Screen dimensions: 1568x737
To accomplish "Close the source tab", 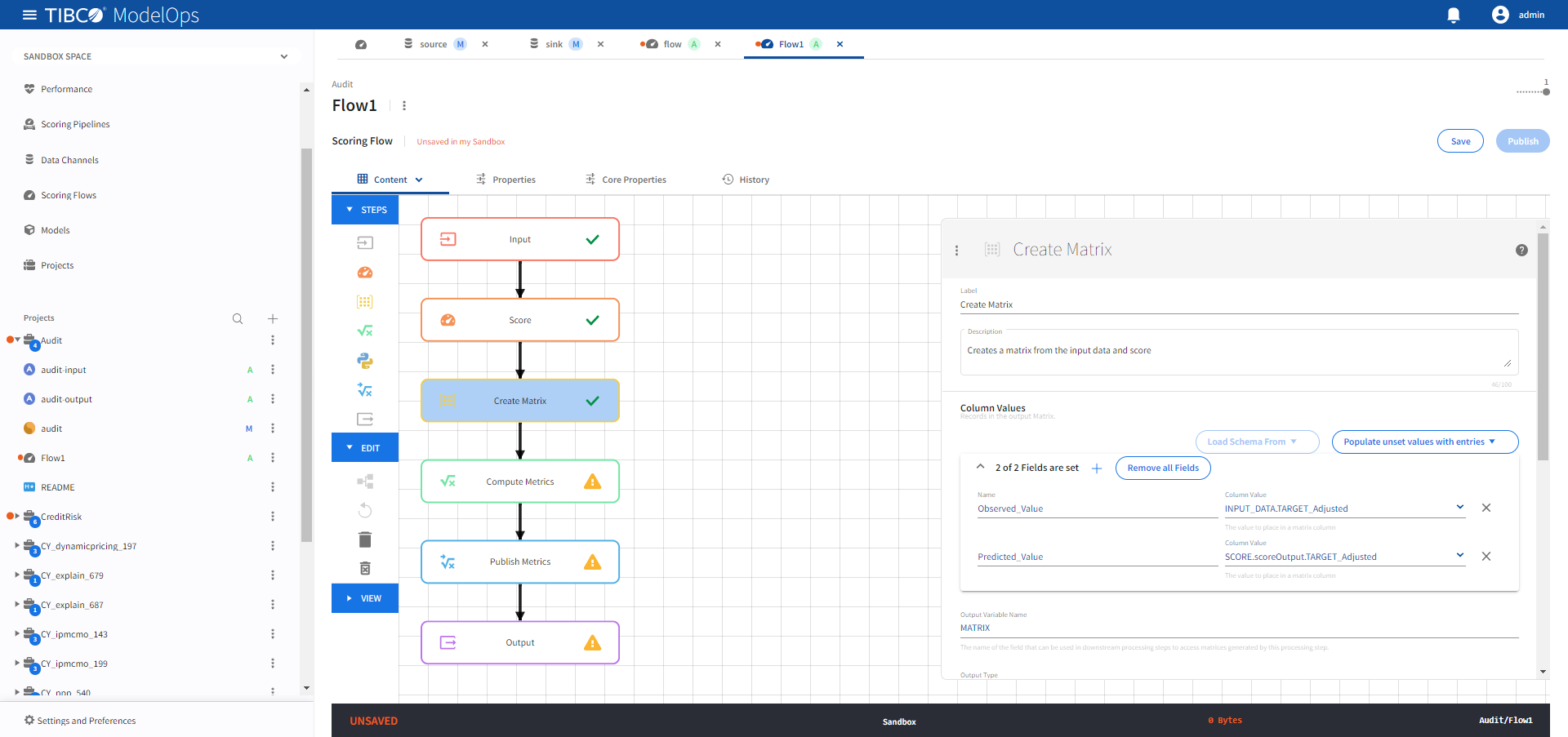I will point(485,44).
